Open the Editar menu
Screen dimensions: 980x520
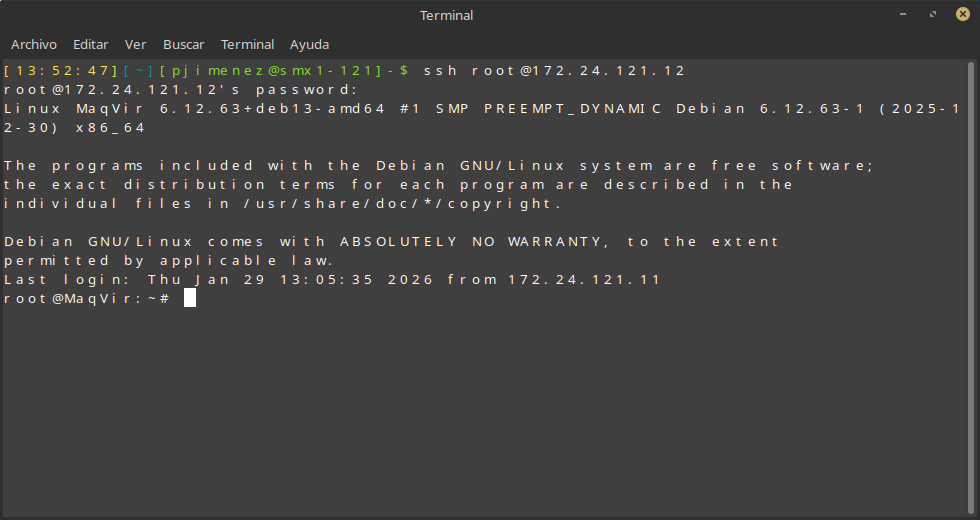coord(91,45)
